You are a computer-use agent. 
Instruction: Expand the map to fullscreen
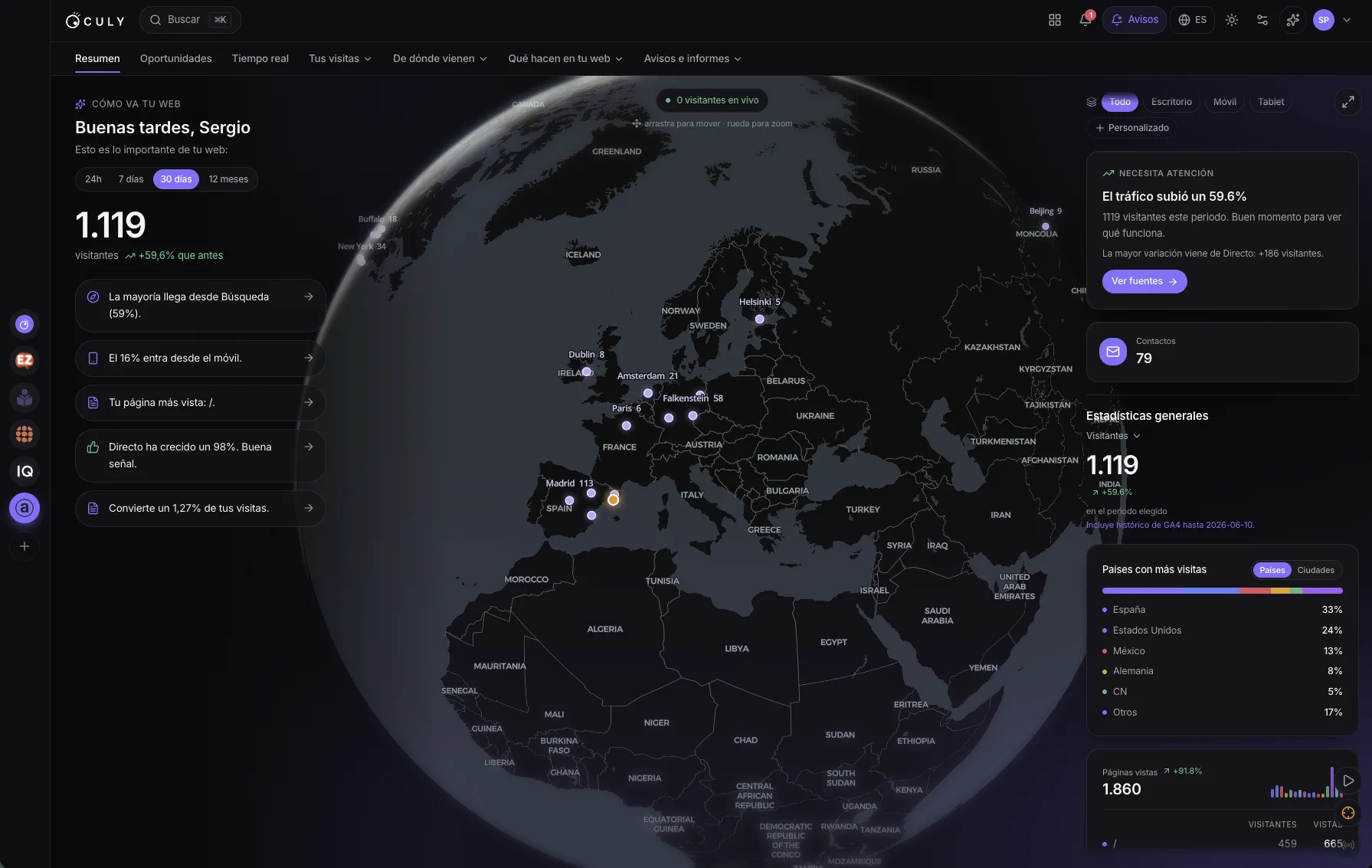tap(1347, 102)
